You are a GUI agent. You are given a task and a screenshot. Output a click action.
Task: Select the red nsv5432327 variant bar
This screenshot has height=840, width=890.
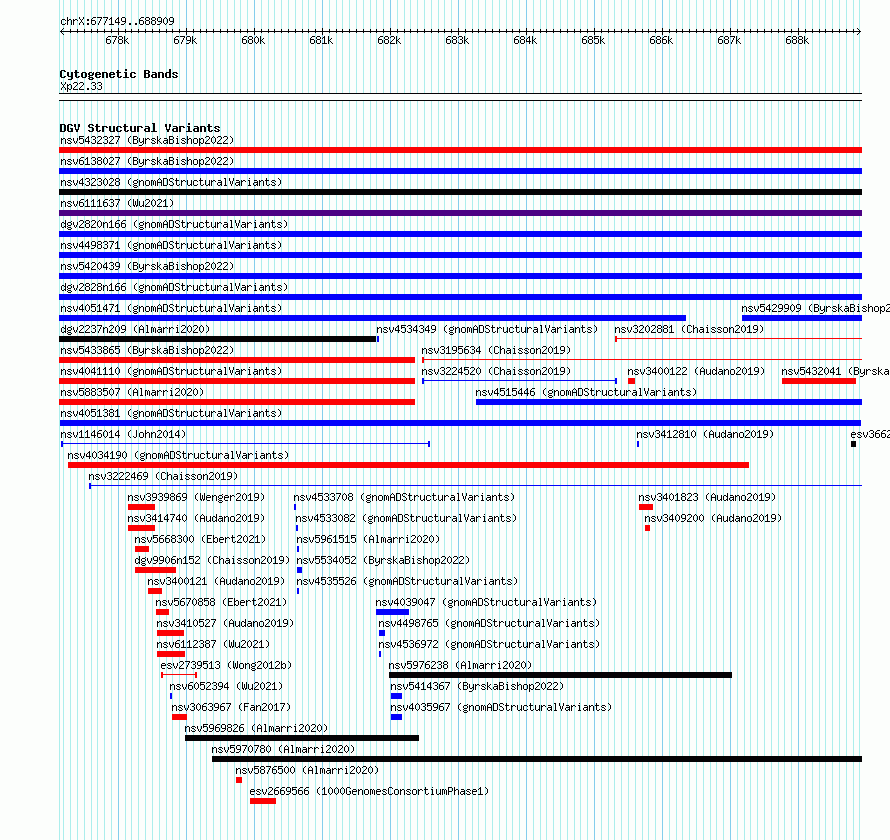460,150
